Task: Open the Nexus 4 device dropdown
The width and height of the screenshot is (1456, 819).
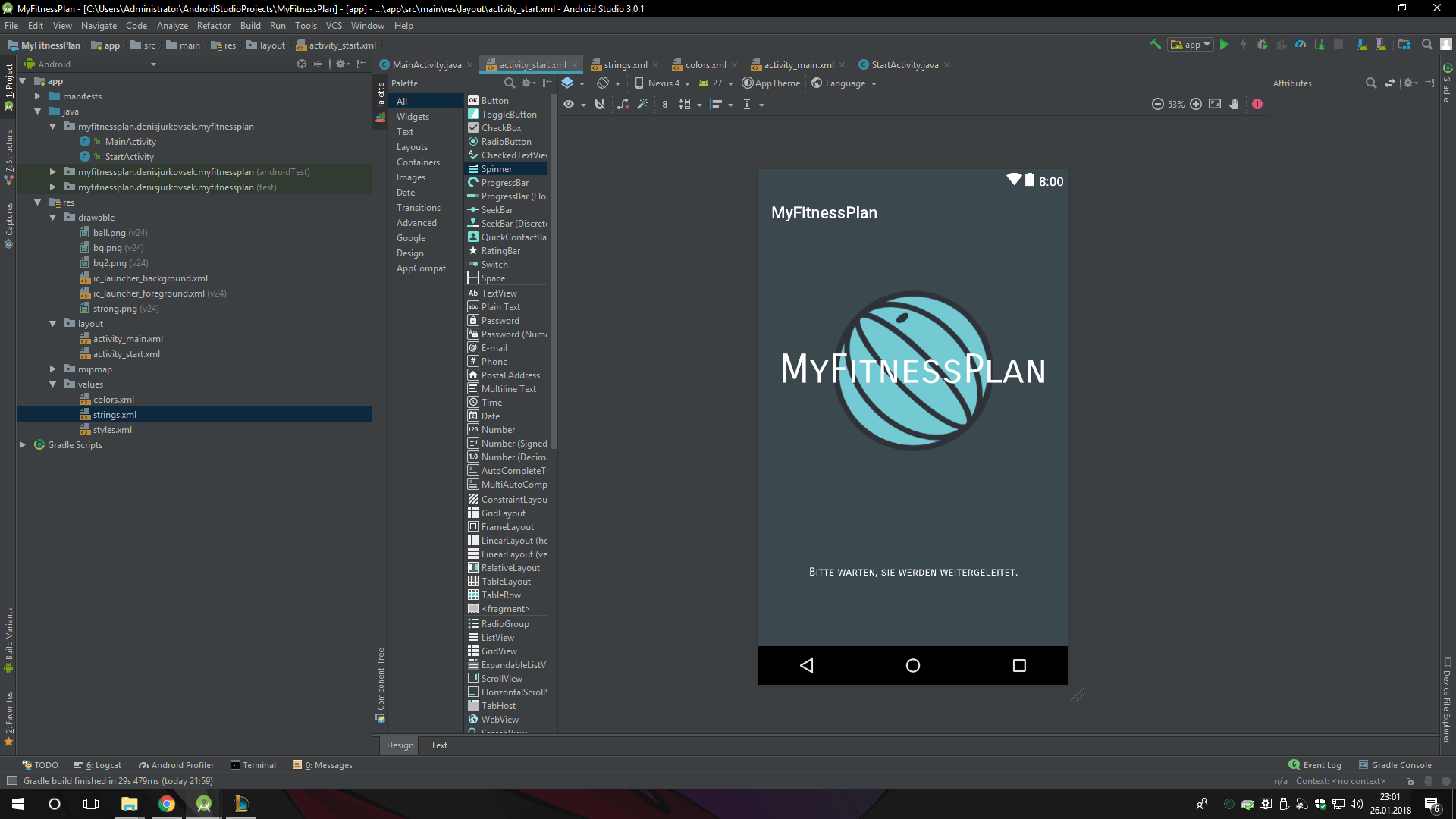Action: [x=663, y=83]
